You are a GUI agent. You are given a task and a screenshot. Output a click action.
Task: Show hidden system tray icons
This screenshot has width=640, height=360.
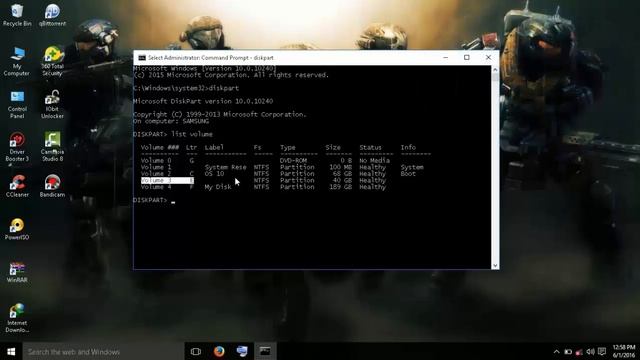556,351
